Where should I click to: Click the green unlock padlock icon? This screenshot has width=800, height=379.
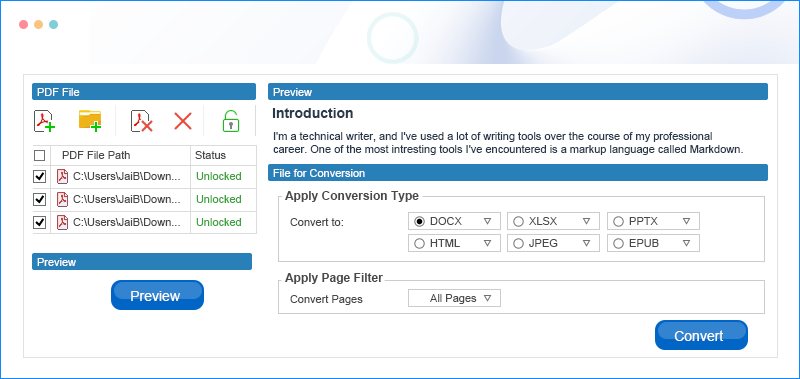(x=231, y=121)
